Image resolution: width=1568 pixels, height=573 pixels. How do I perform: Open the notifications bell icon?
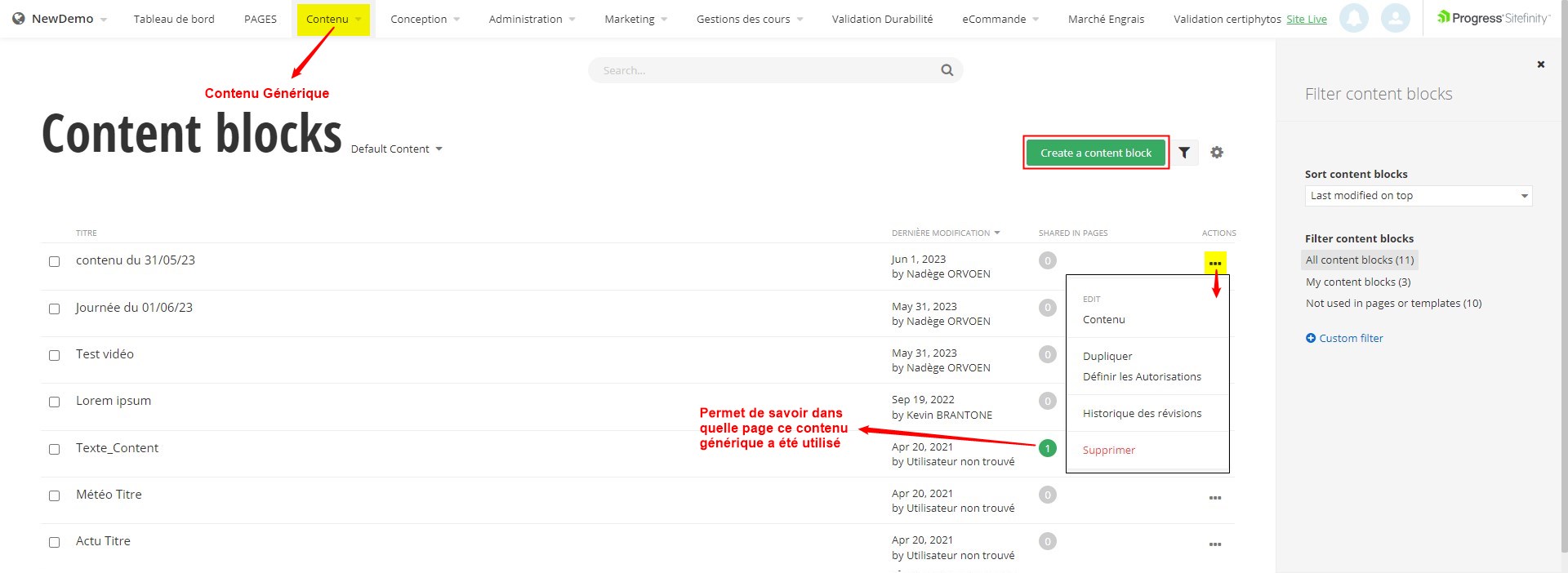click(x=1353, y=18)
